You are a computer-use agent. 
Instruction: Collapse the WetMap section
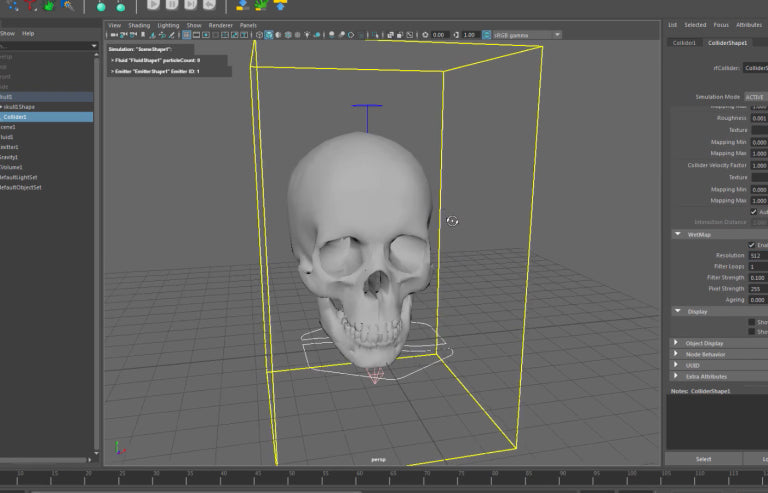pos(678,235)
